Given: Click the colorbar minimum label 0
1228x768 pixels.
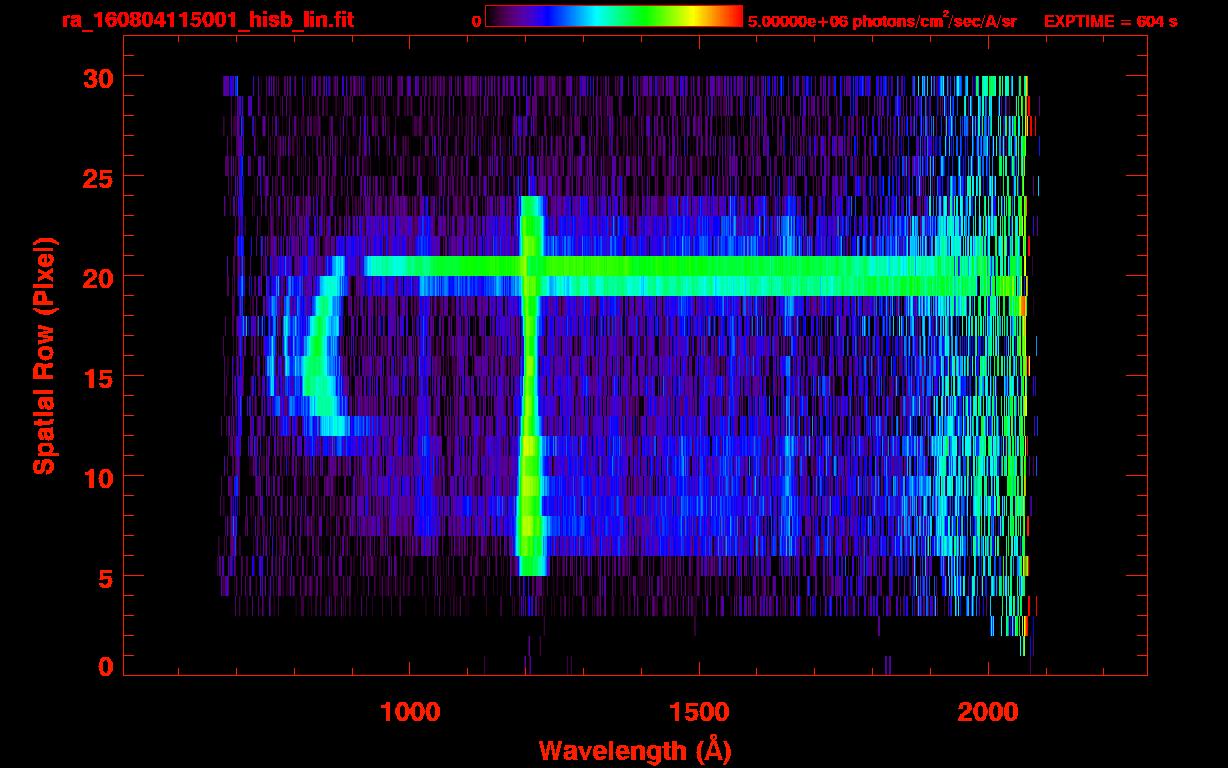Looking at the screenshot, I should tap(476, 21).
